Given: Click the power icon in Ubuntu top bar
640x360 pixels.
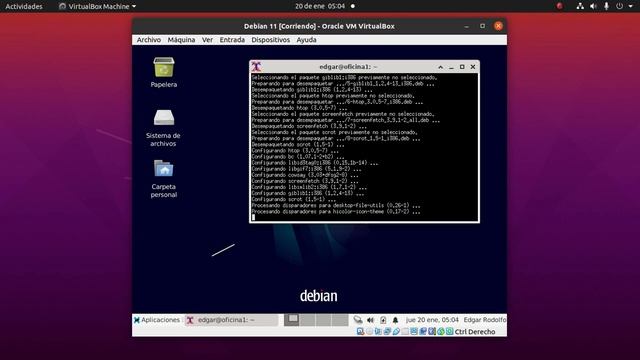Looking at the screenshot, I should point(620,6).
